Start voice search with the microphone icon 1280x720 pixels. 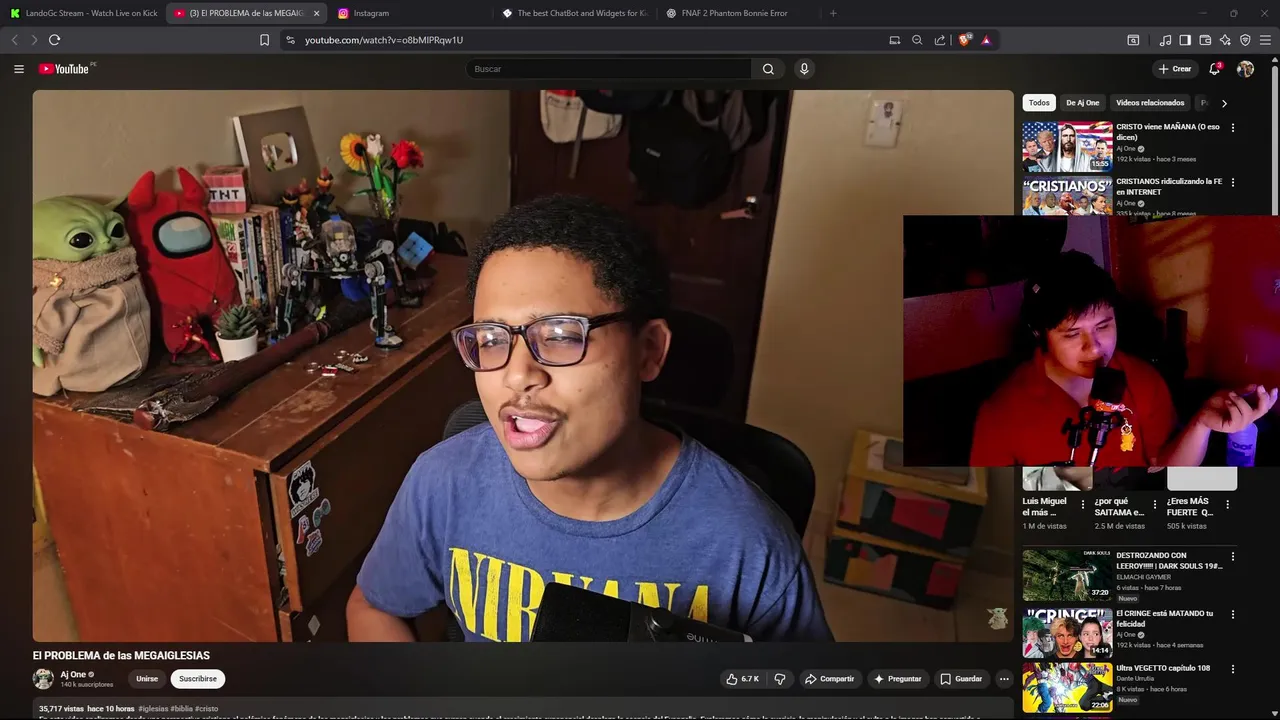[804, 69]
